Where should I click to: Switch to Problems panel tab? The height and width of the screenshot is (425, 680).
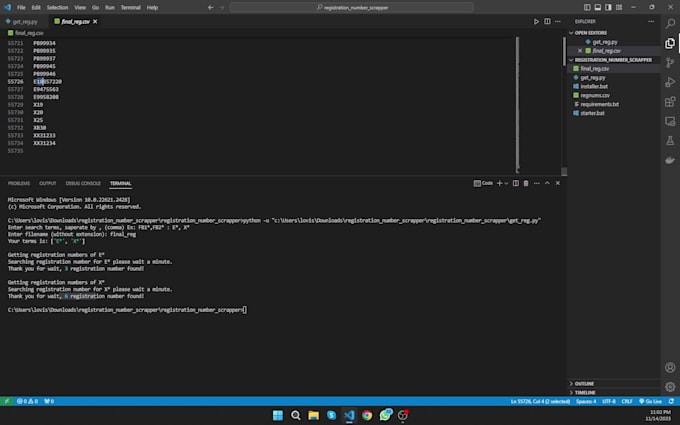point(19,183)
